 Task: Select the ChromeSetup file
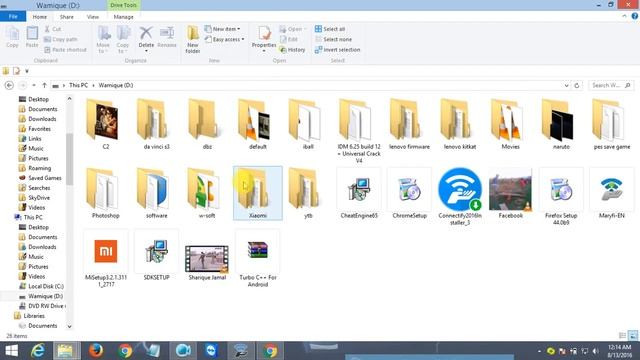pyautogui.click(x=409, y=193)
